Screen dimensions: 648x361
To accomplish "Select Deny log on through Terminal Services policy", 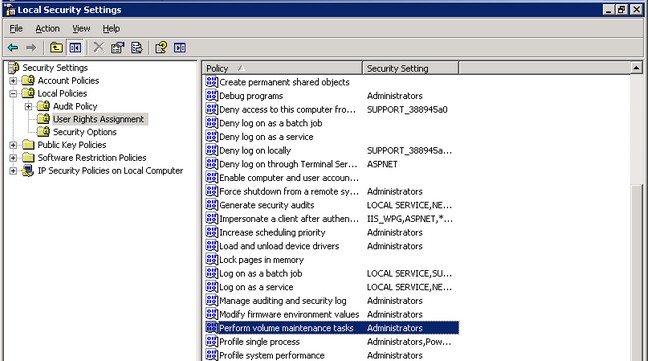I will [x=288, y=164].
